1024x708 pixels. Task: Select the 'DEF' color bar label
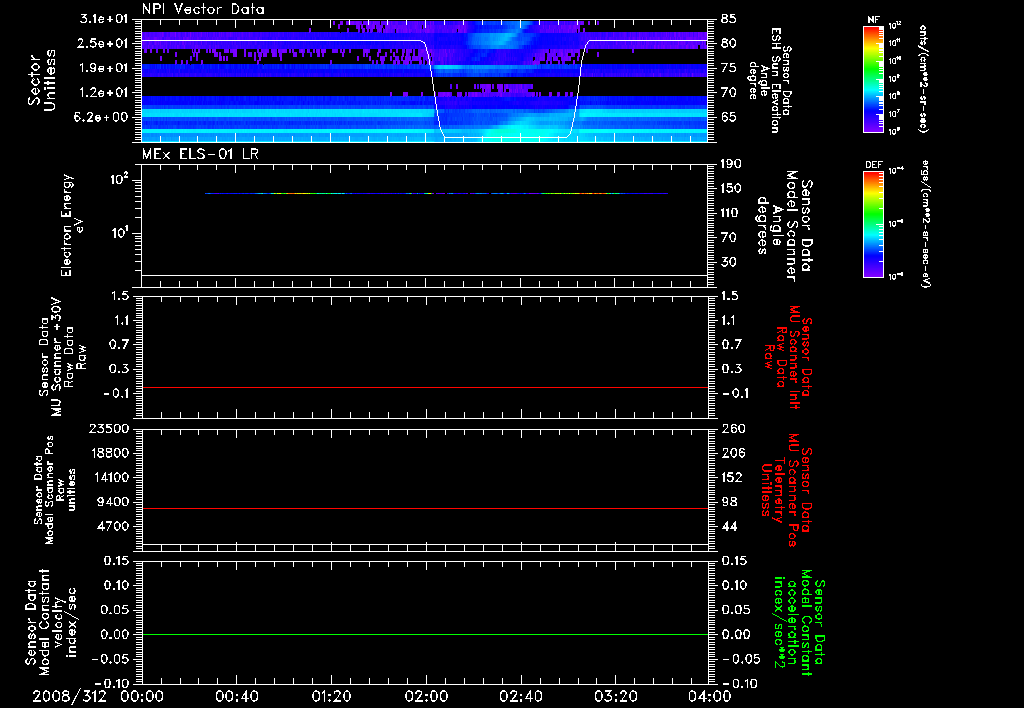[873, 165]
